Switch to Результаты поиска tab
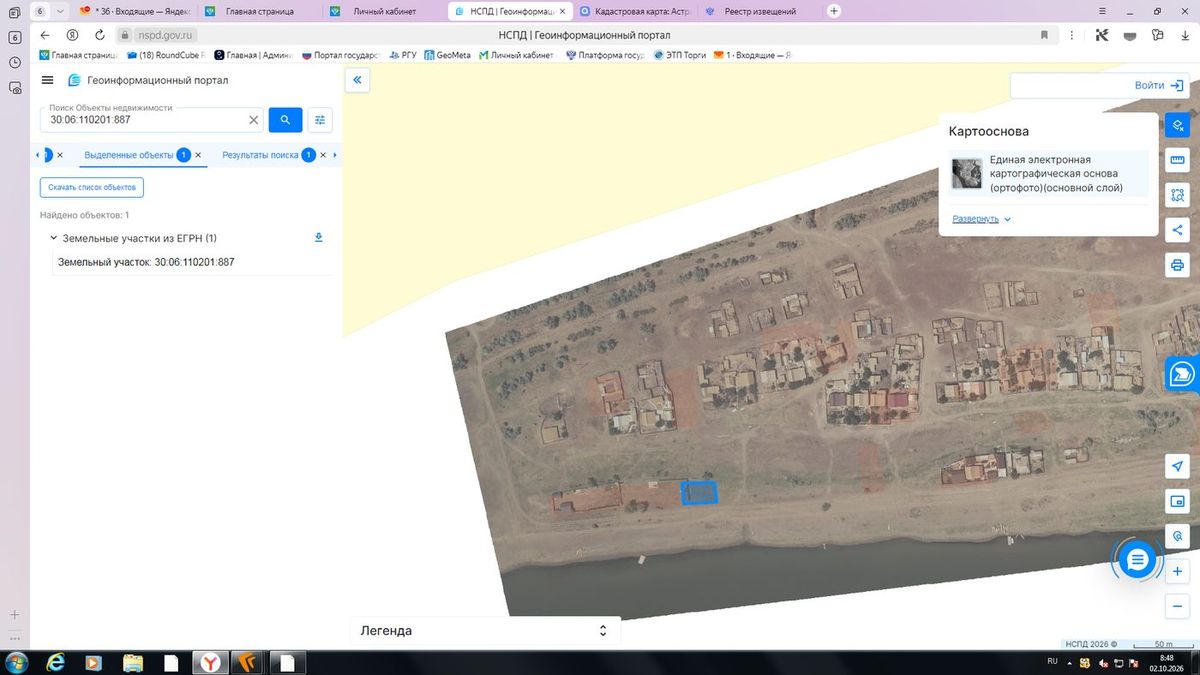Image resolution: width=1200 pixels, height=675 pixels. tap(260, 155)
